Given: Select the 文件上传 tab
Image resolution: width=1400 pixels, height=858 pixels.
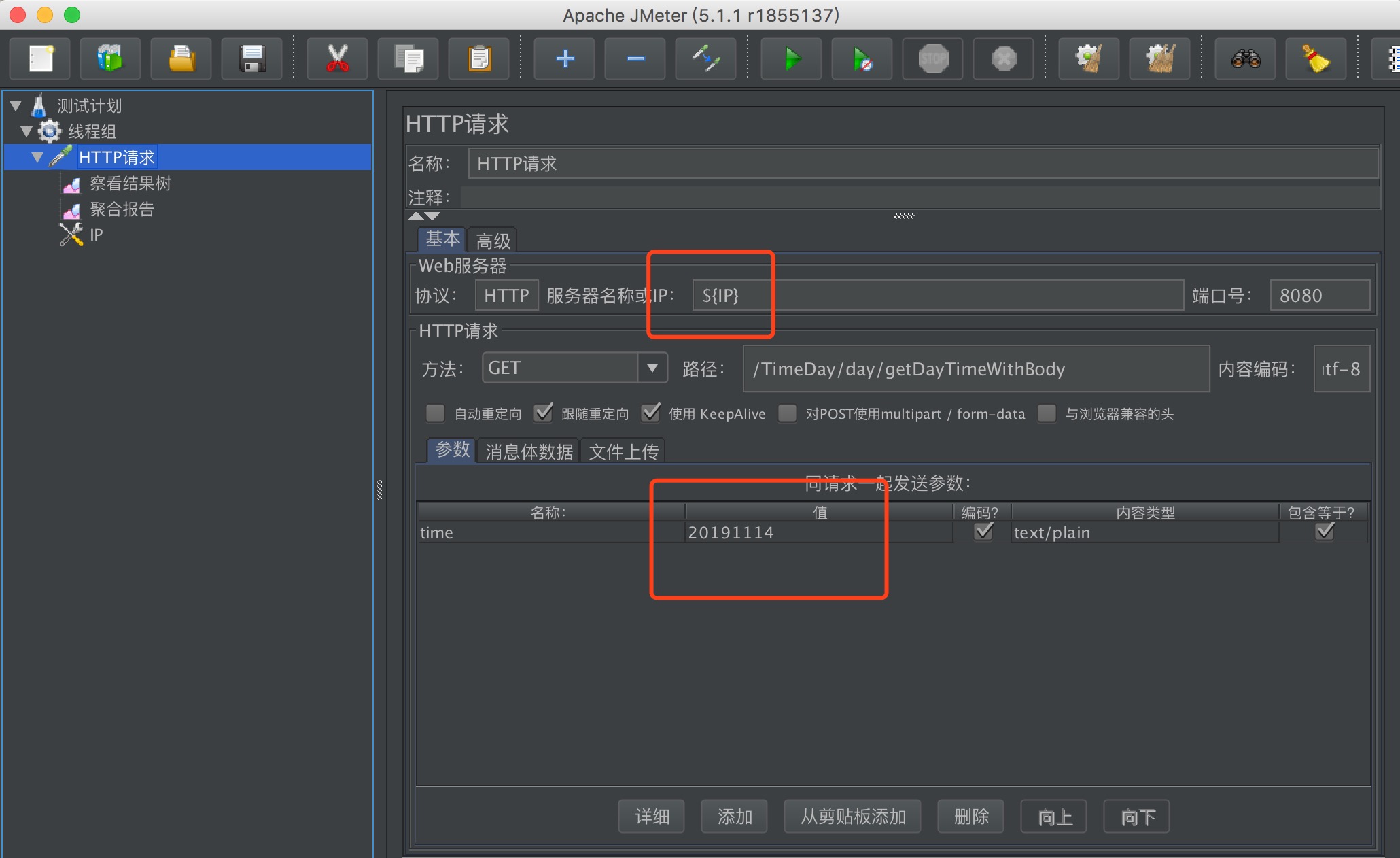Looking at the screenshot, I should pyautogui.click(x=623, y=451).
